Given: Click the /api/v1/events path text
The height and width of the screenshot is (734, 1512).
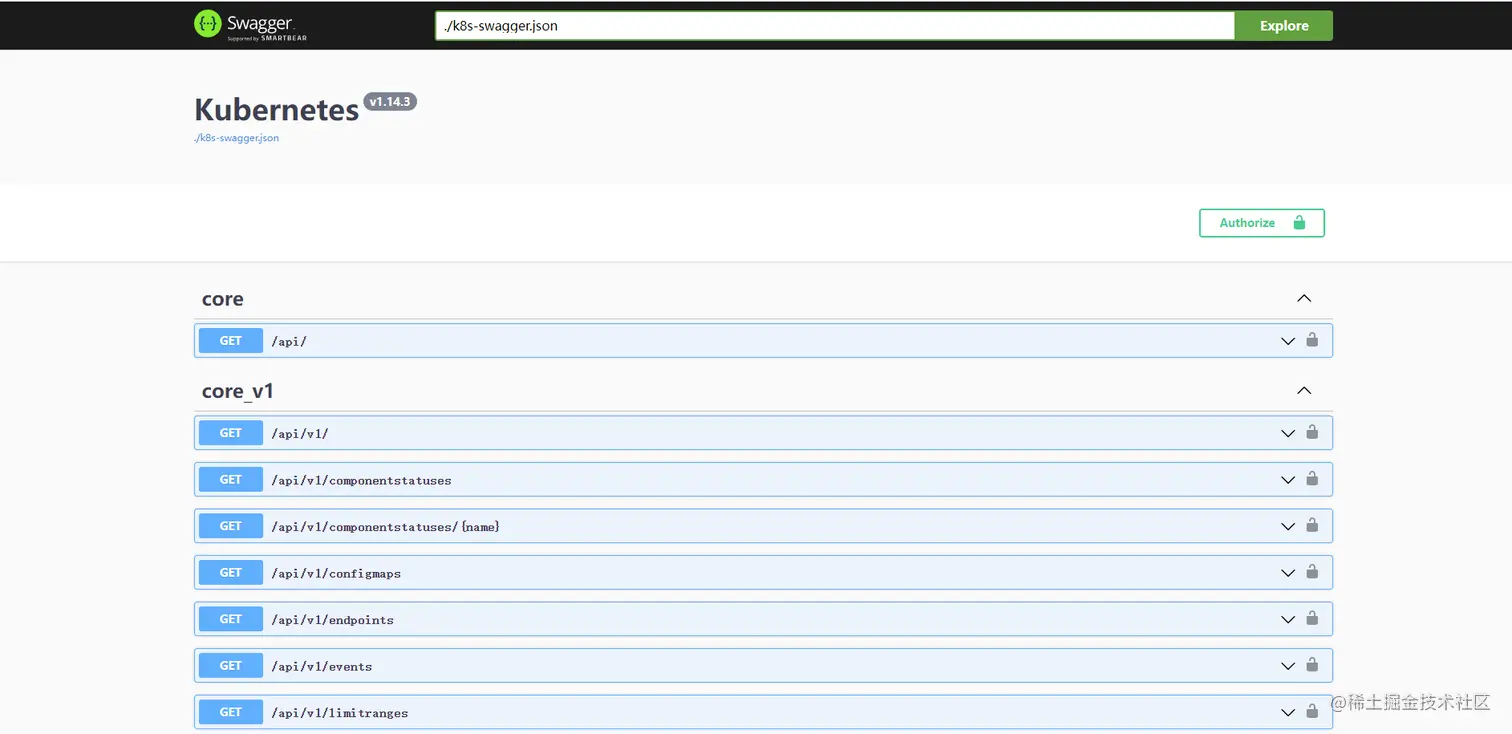Looking at the screenshot, I should coord(322,667).
